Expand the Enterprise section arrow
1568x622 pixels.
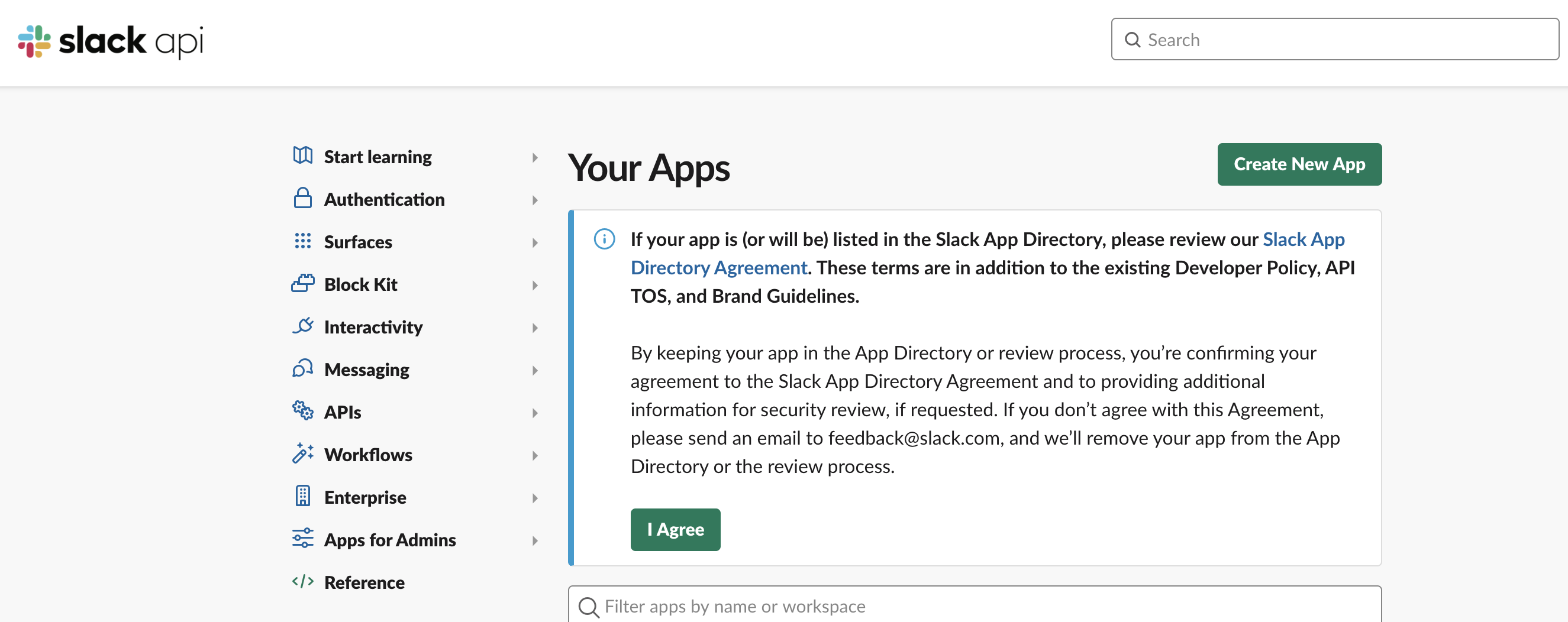click(535, 498)
